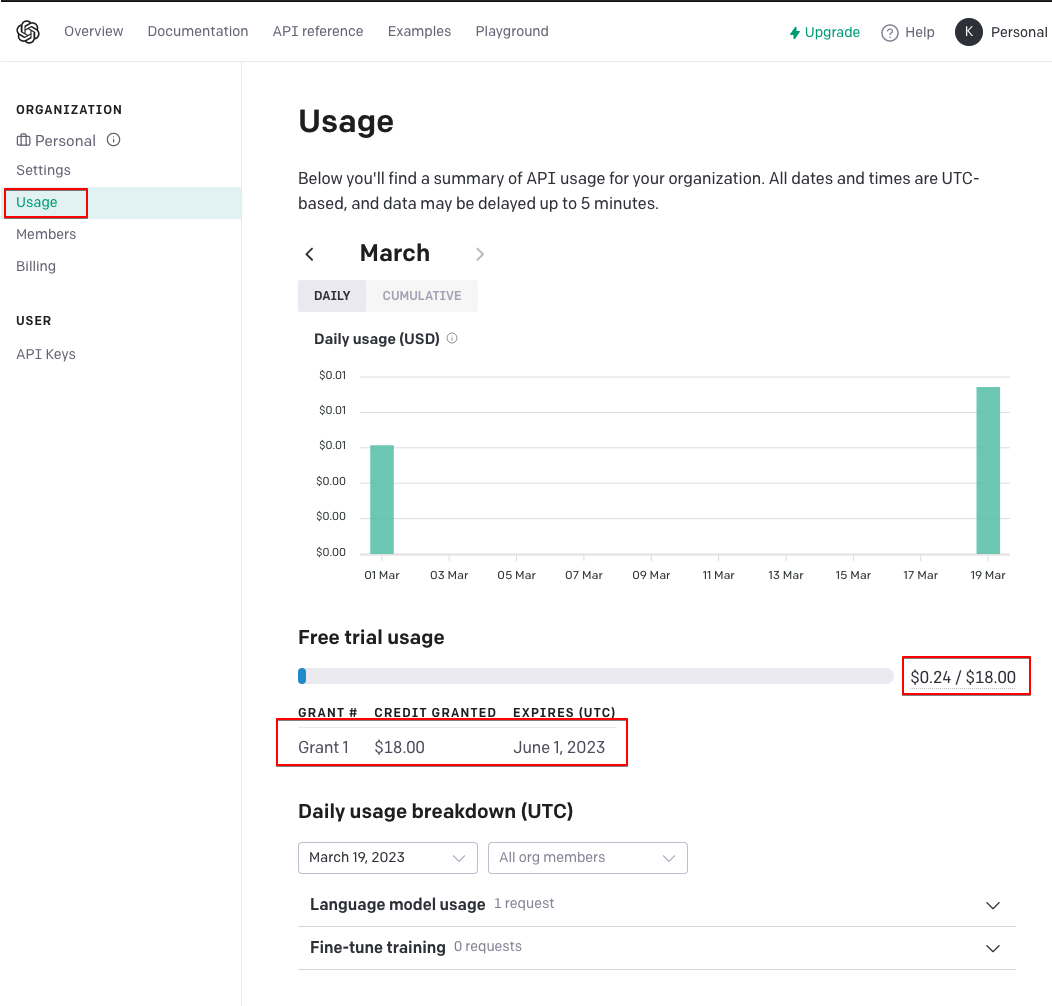Switch to the CUMULATIVE tab

pyautogui.click(x=422, y=296)
